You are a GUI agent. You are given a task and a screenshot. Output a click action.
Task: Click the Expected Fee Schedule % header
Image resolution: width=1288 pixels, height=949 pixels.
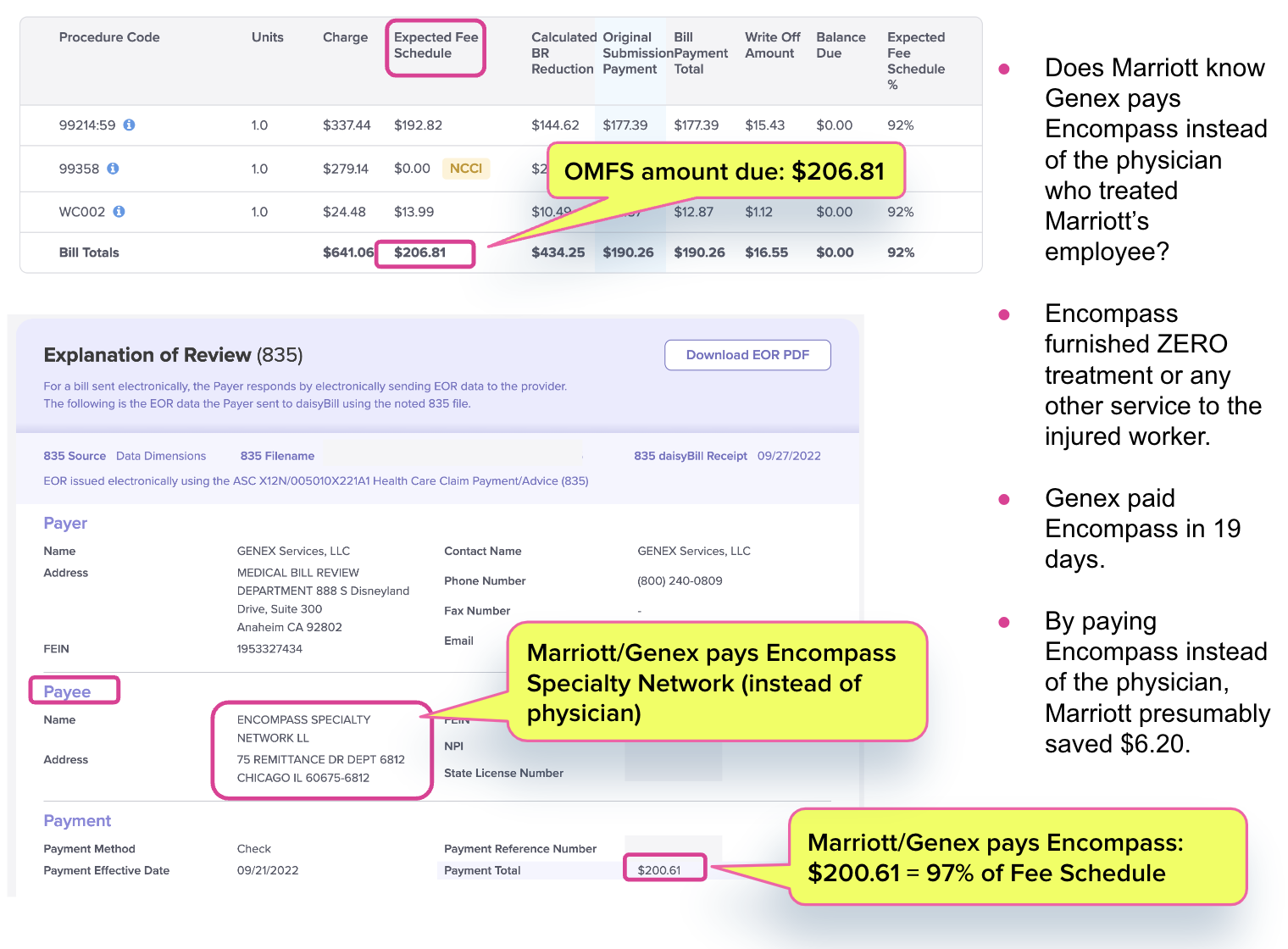(916, 61)
